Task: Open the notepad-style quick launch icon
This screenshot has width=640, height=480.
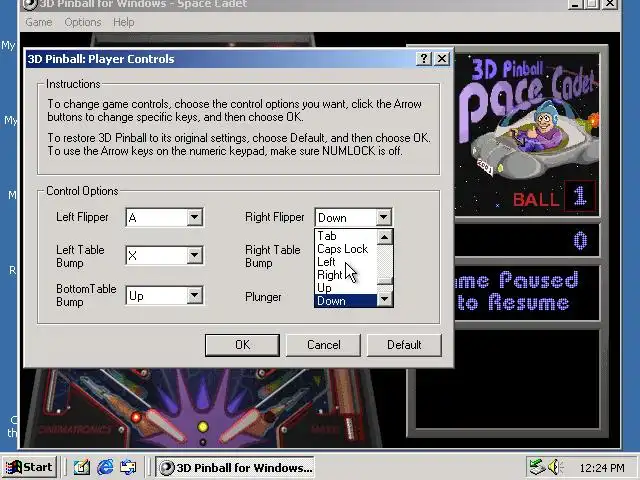Action: [x=82, y=467]
